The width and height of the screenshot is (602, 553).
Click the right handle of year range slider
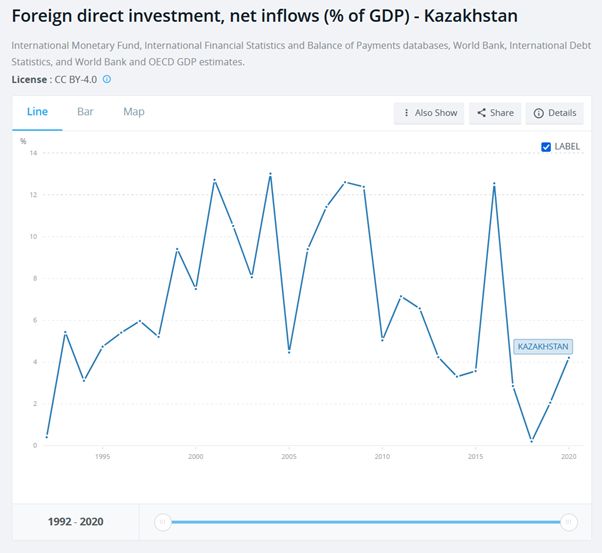(x=568, y=521)
